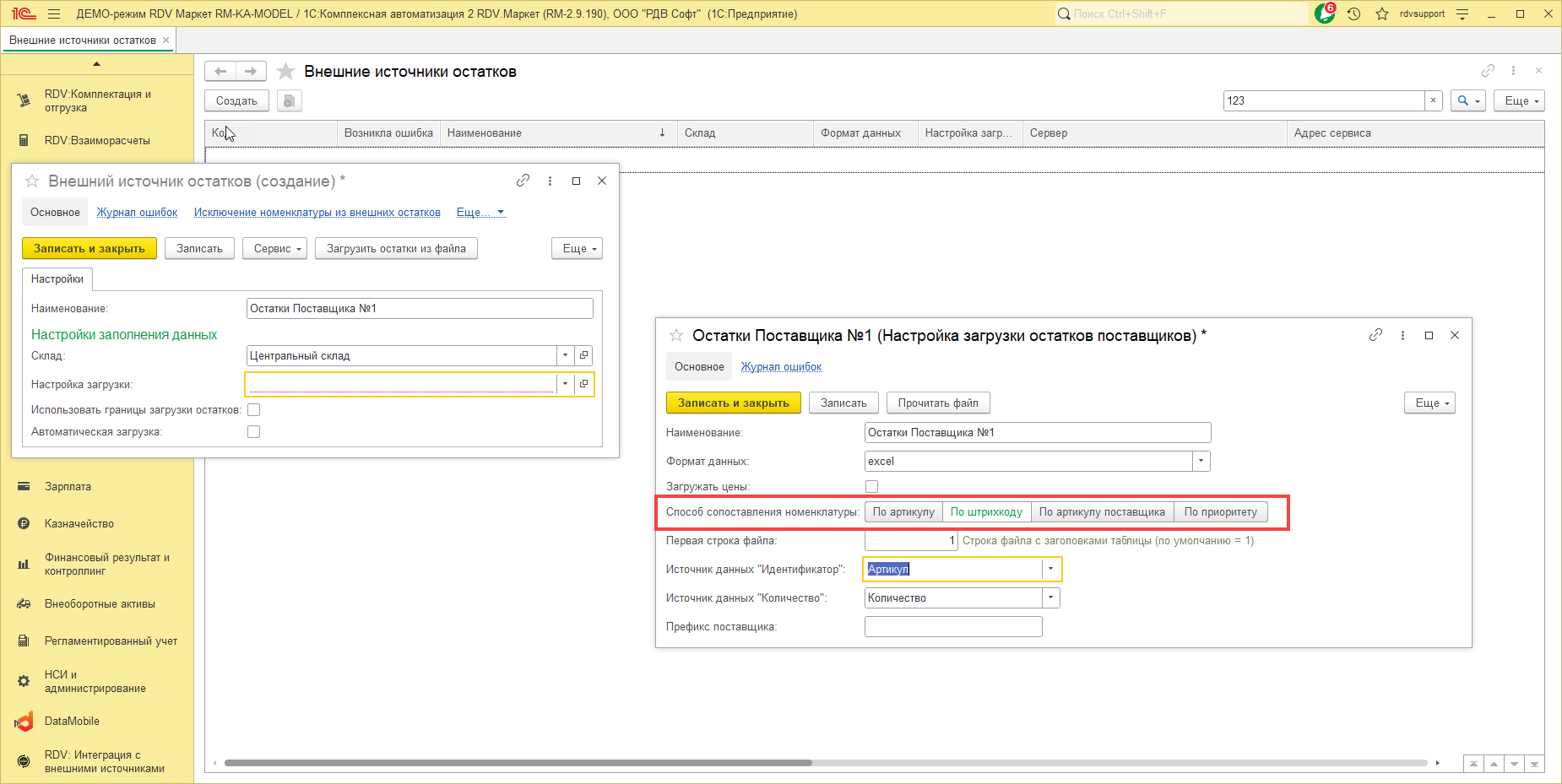Get link icon in Остатки Поставщика №1 window
Image resolution: width=1562 pixels, height=784 pixels.
tap(1375, 335)
